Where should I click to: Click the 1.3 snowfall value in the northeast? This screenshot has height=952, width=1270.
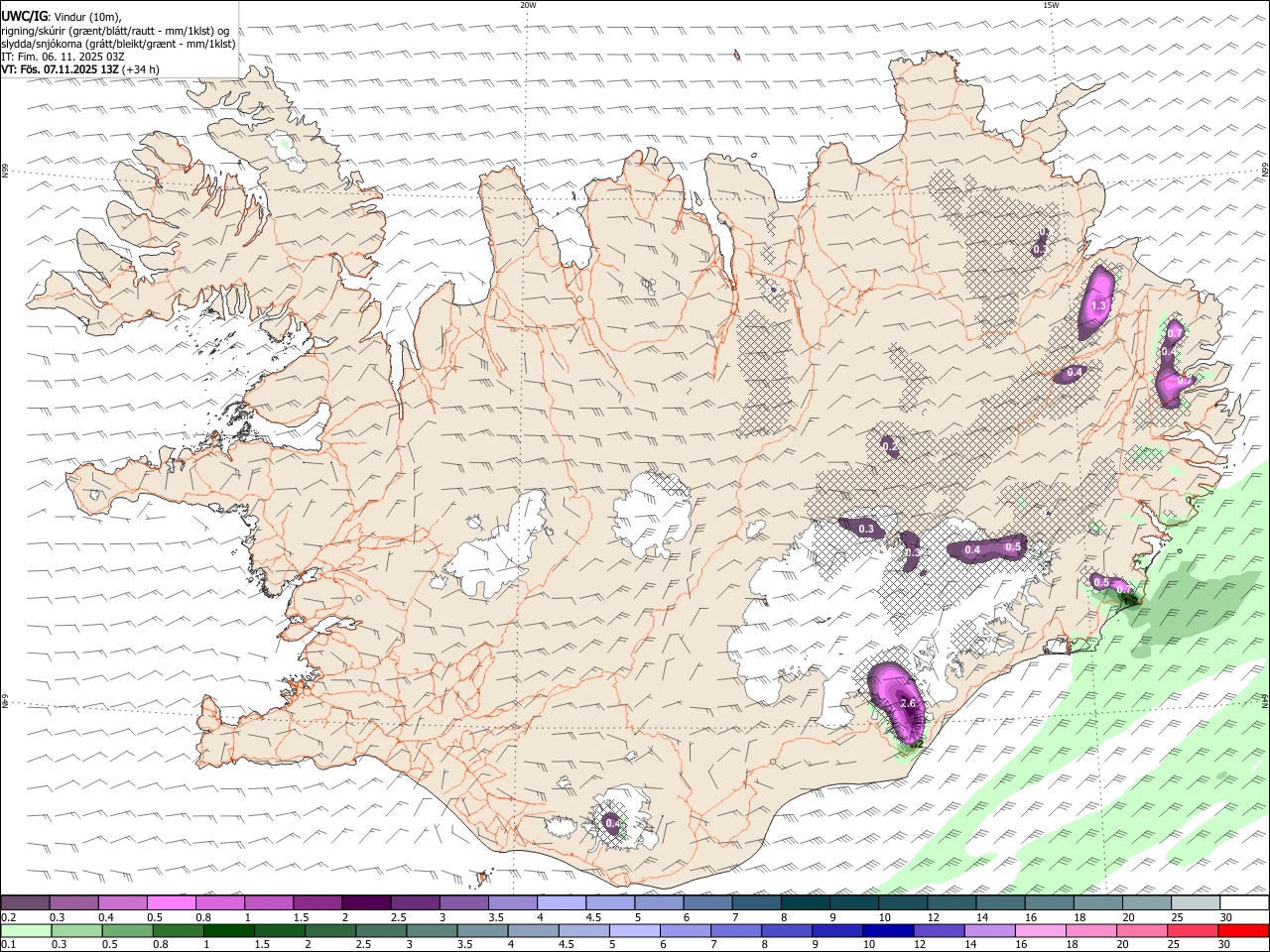click(x=1098, y=306)
